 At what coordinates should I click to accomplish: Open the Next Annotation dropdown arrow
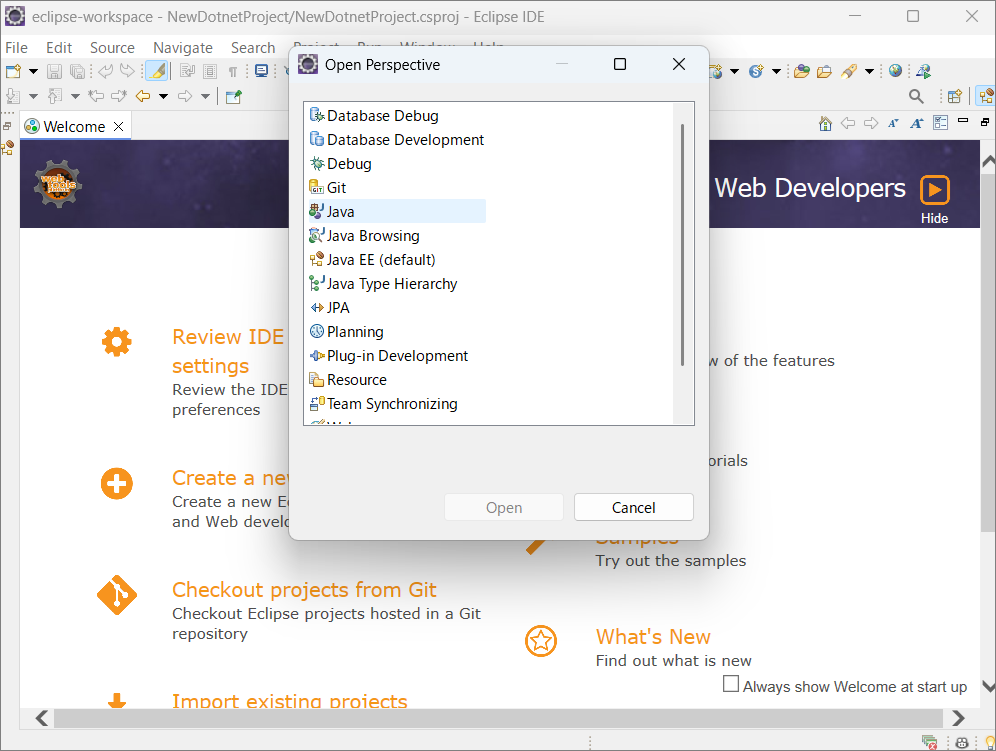33,97
